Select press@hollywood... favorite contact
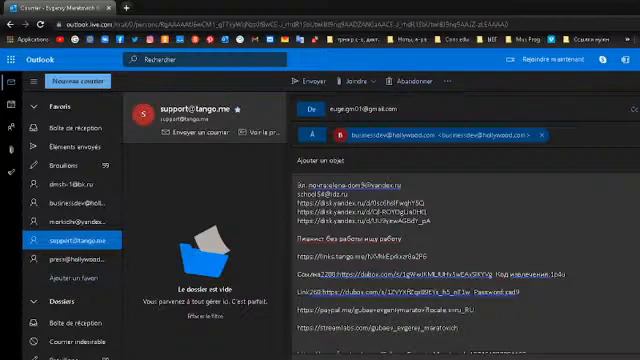 (x=72, y=259)
